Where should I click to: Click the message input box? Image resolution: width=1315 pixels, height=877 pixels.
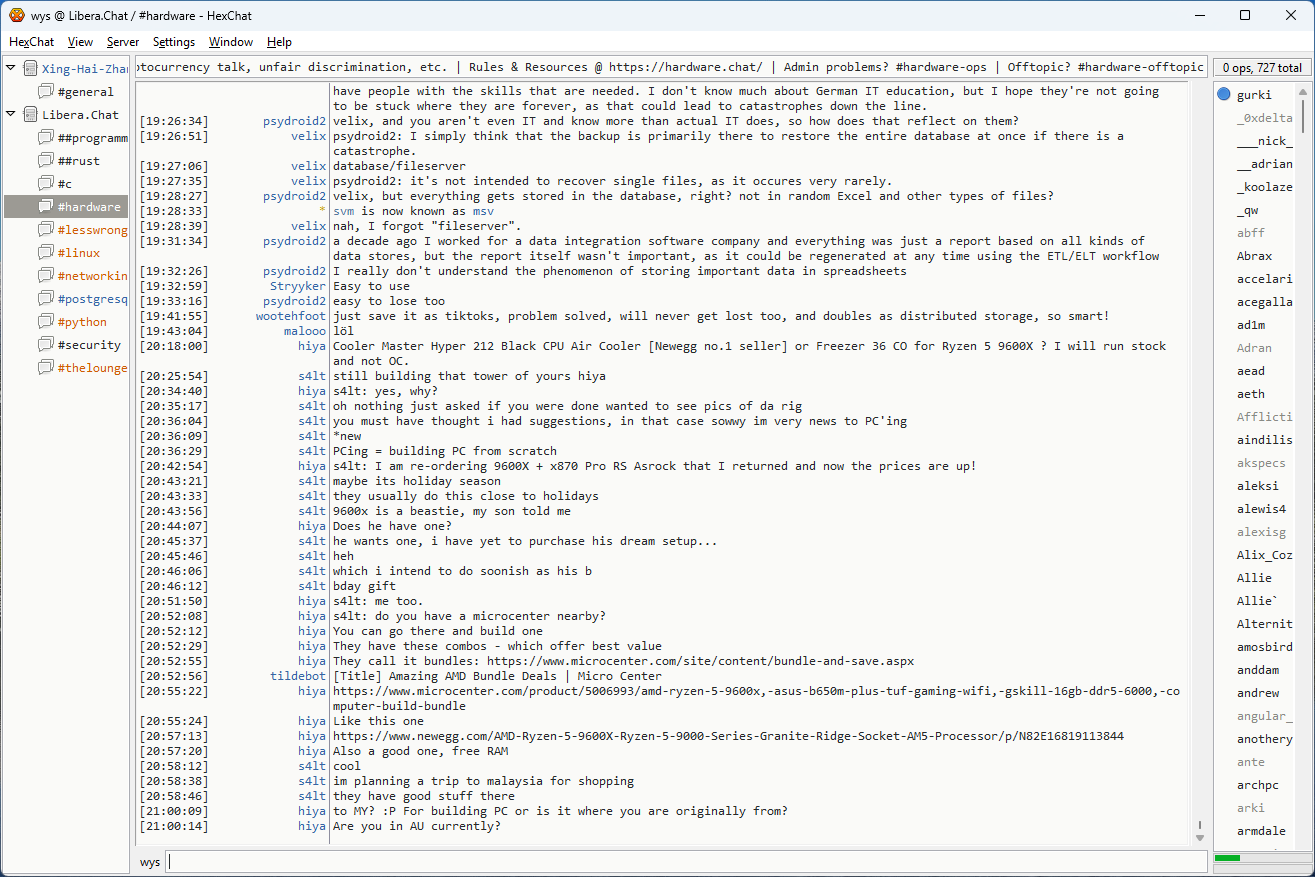pos(686,861)
